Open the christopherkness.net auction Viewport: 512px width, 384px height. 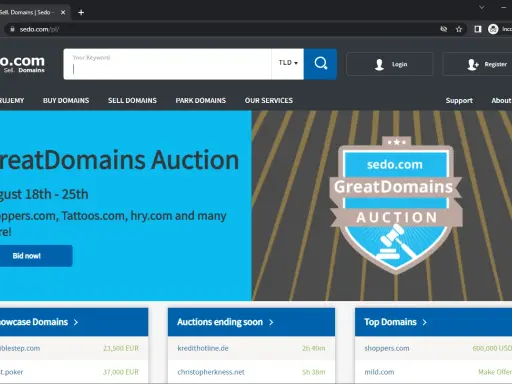click(x=211, y=372)
